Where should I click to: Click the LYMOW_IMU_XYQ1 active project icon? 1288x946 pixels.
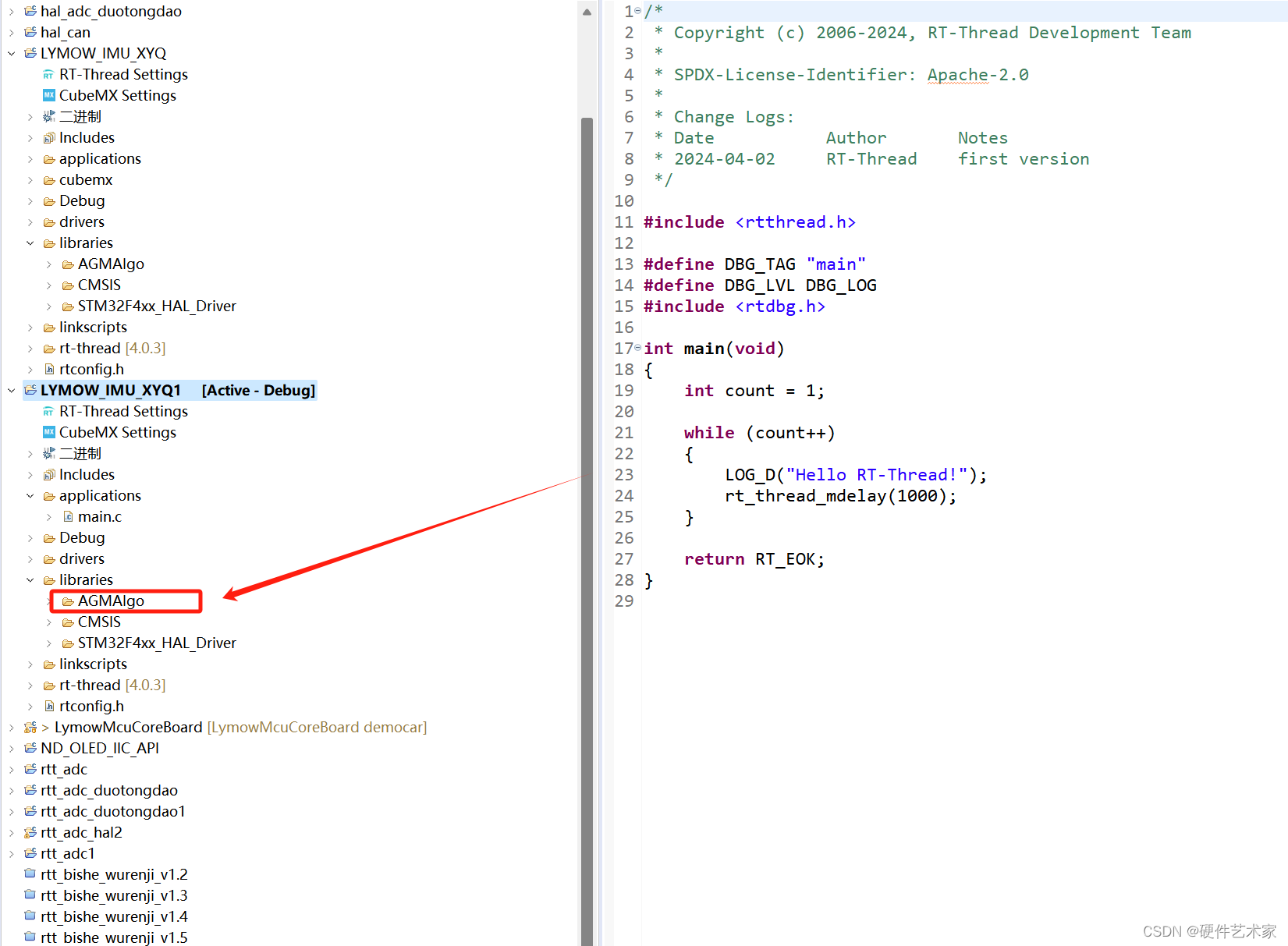pyautogui.click(x=30, y=390)
